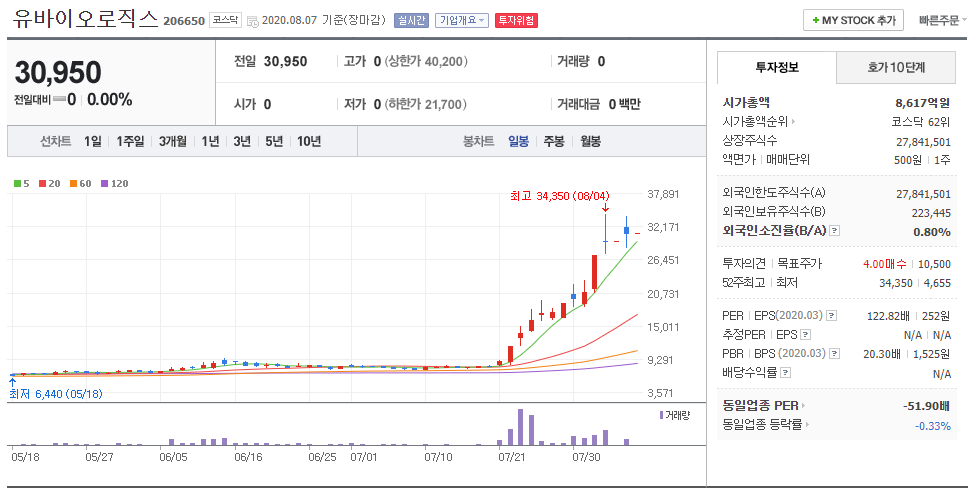The image size is (974, 488).
Task: Switch to the 투자정보 tab
Action: 777,68
